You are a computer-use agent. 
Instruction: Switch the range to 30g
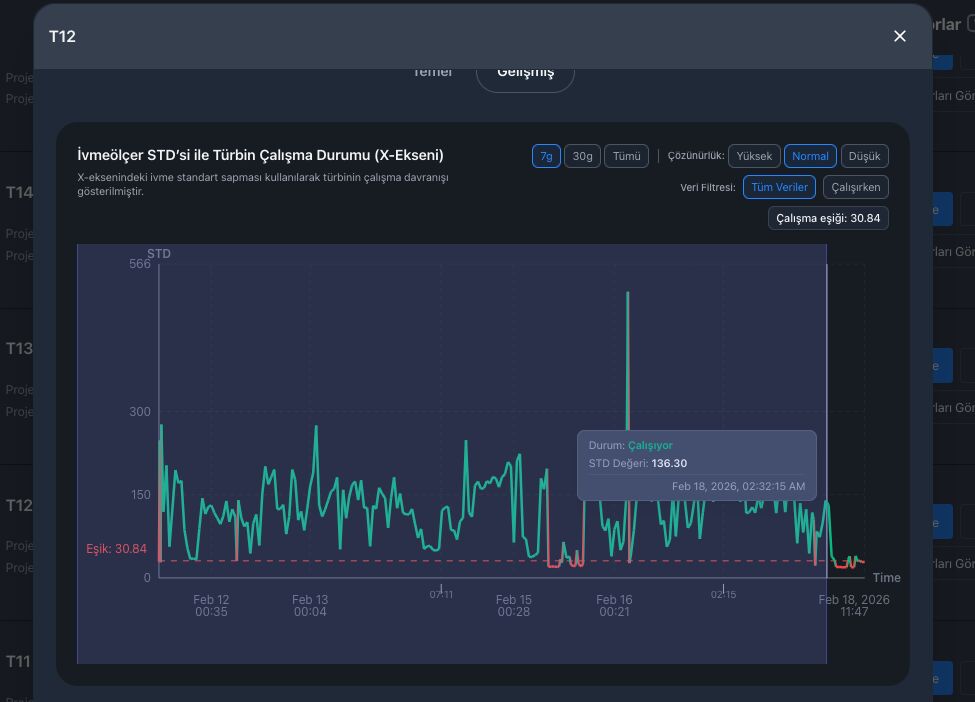(582, 156)
